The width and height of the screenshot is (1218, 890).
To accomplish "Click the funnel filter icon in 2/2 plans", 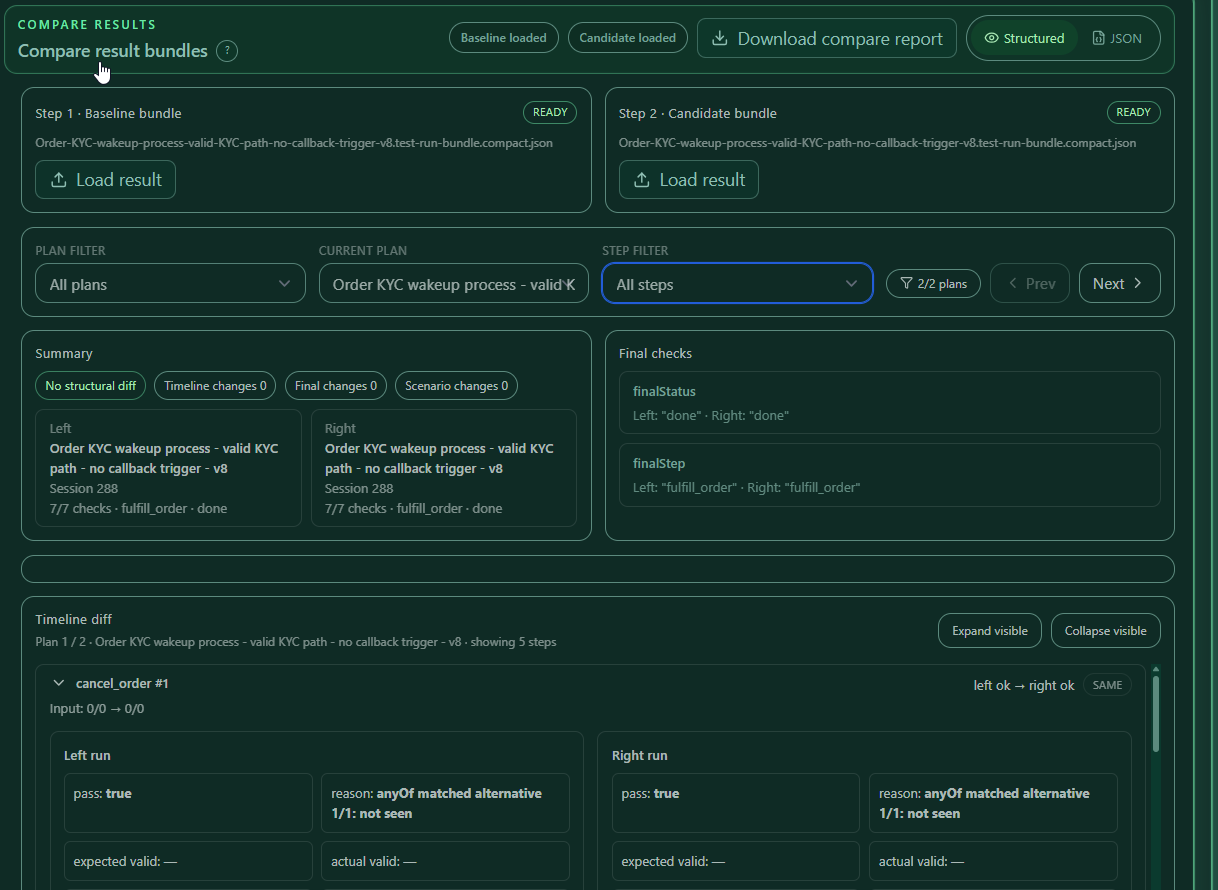I will pyautogui.click(x=906, y=283).
